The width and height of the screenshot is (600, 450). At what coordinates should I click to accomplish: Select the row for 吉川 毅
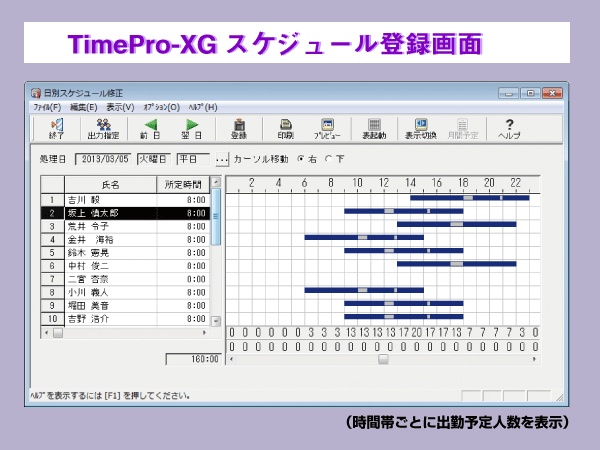click(126, 200)
